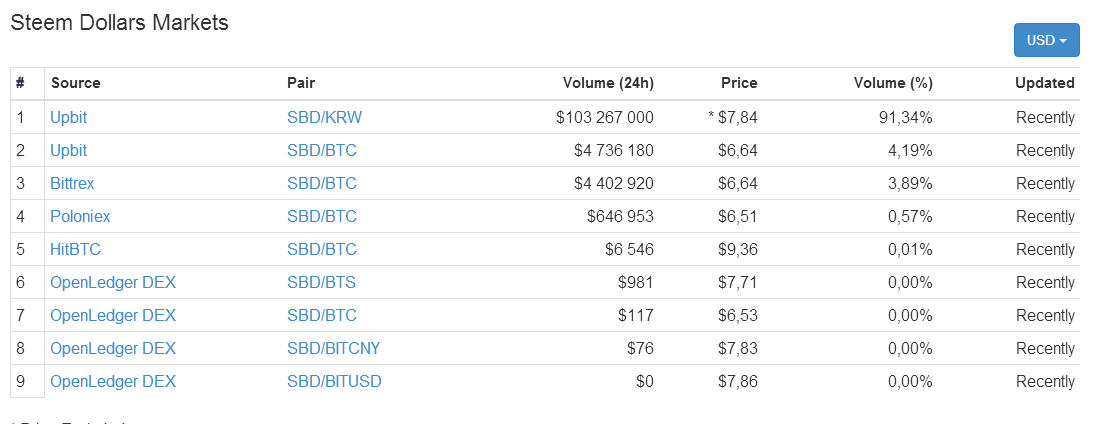
Task: Go to the HitBTC source link
Action: (75, 249)
